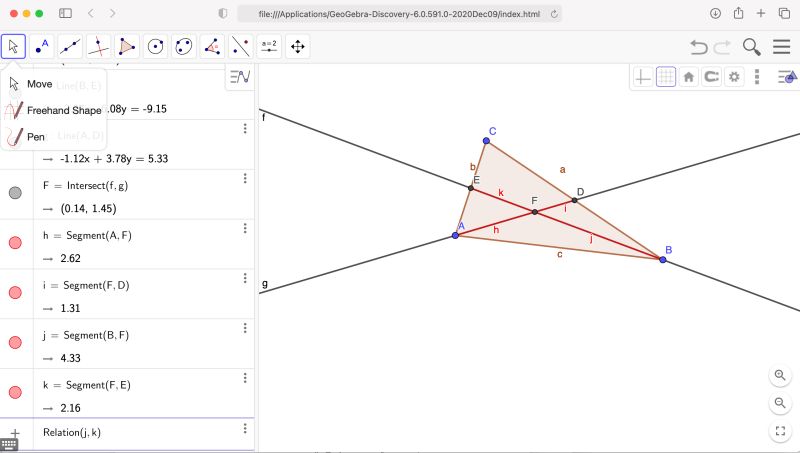
Task: Open graphics view settings gear
Action: click(x=734, y=77)
